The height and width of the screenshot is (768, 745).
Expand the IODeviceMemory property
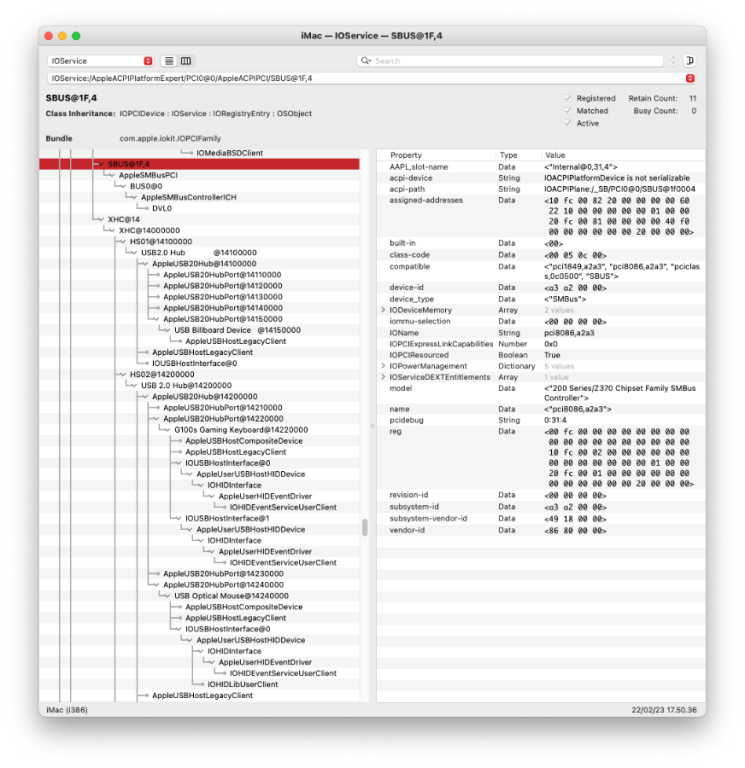tap(384, 310)
